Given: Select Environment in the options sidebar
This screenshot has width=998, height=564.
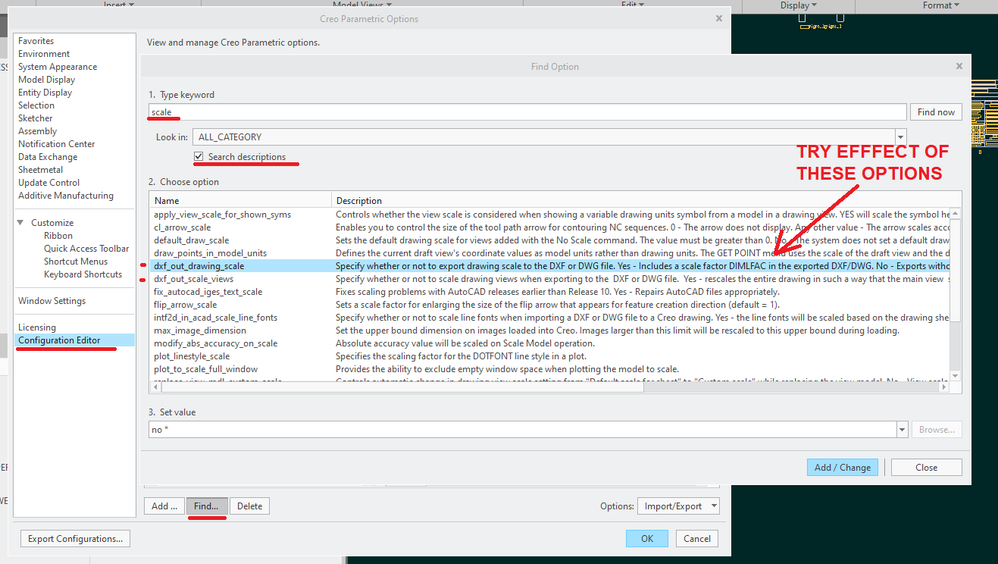Looking at the screenshot, I should coord(44,53).
